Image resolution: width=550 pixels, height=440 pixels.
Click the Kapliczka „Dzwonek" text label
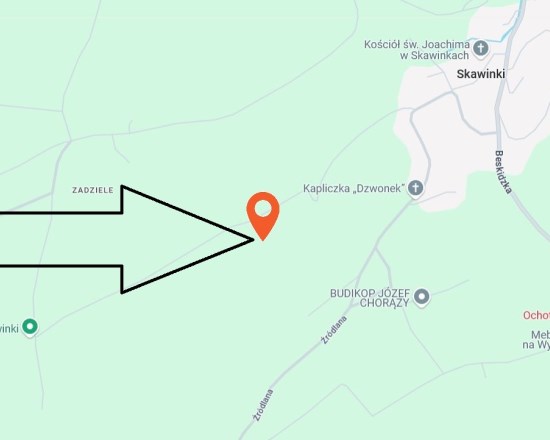(354, 188)
